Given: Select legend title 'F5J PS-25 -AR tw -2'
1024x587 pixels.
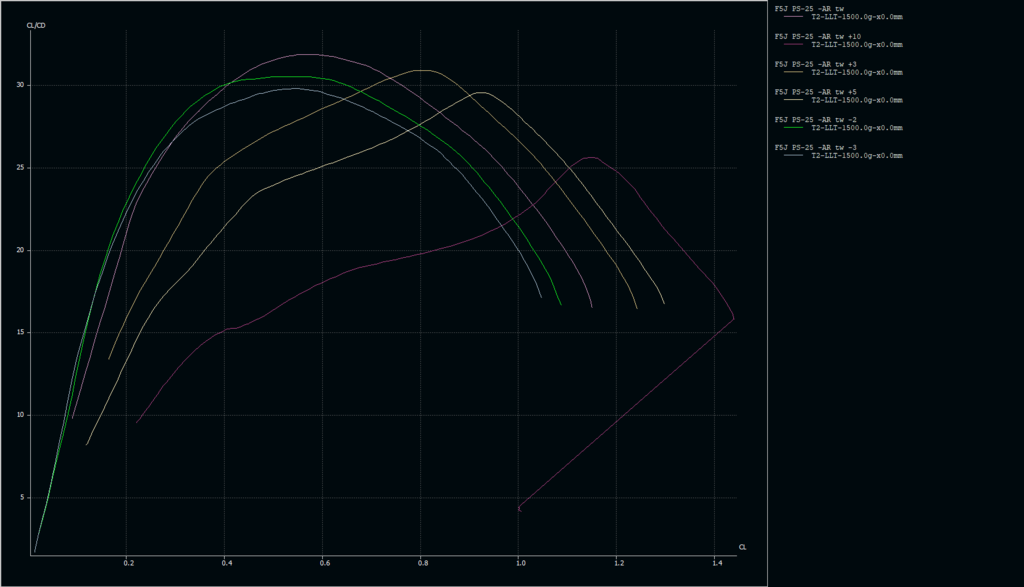Looking at the screenshot, I should point(813,120).
